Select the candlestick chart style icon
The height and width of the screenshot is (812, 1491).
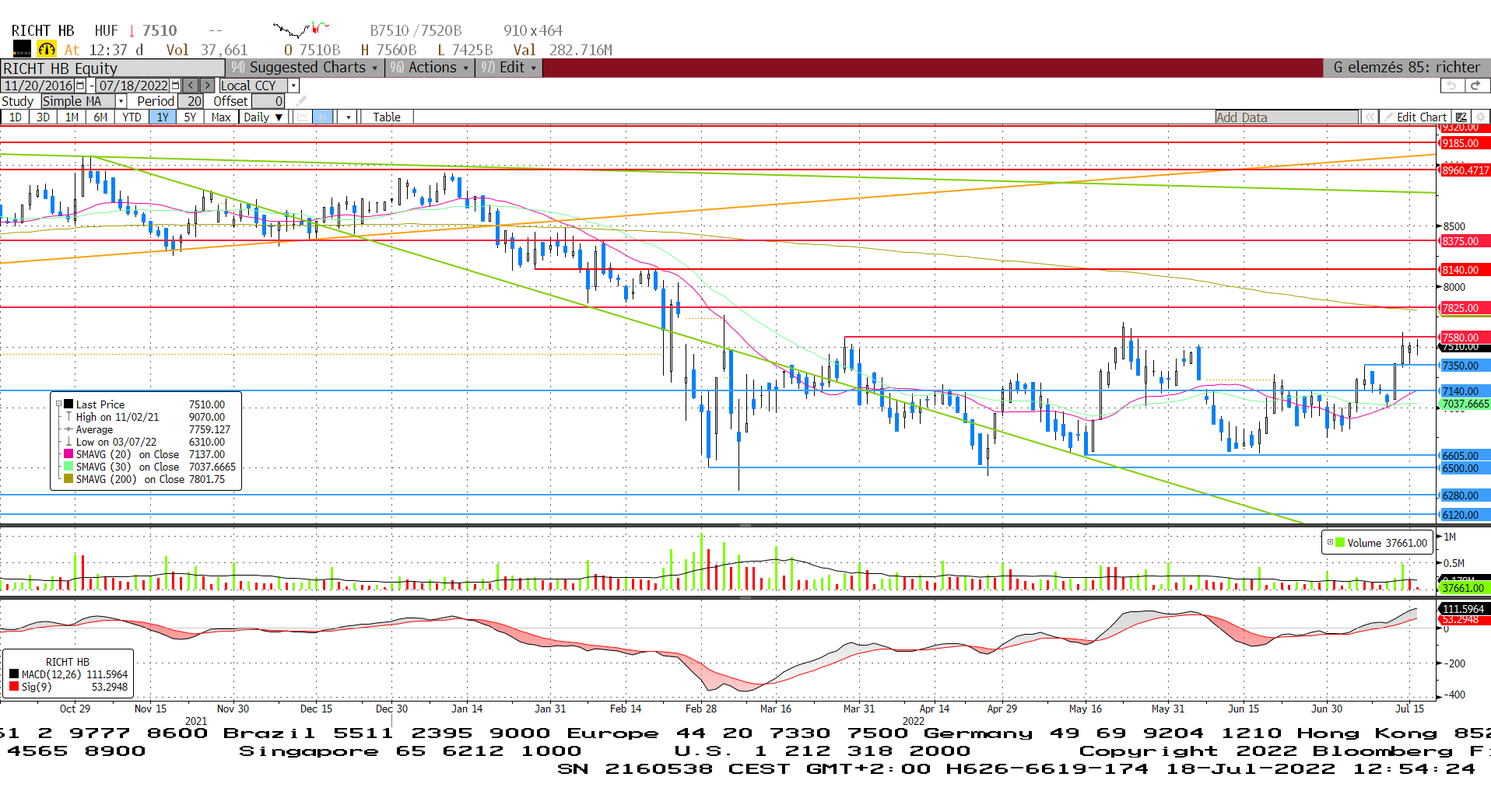[323, 117]
